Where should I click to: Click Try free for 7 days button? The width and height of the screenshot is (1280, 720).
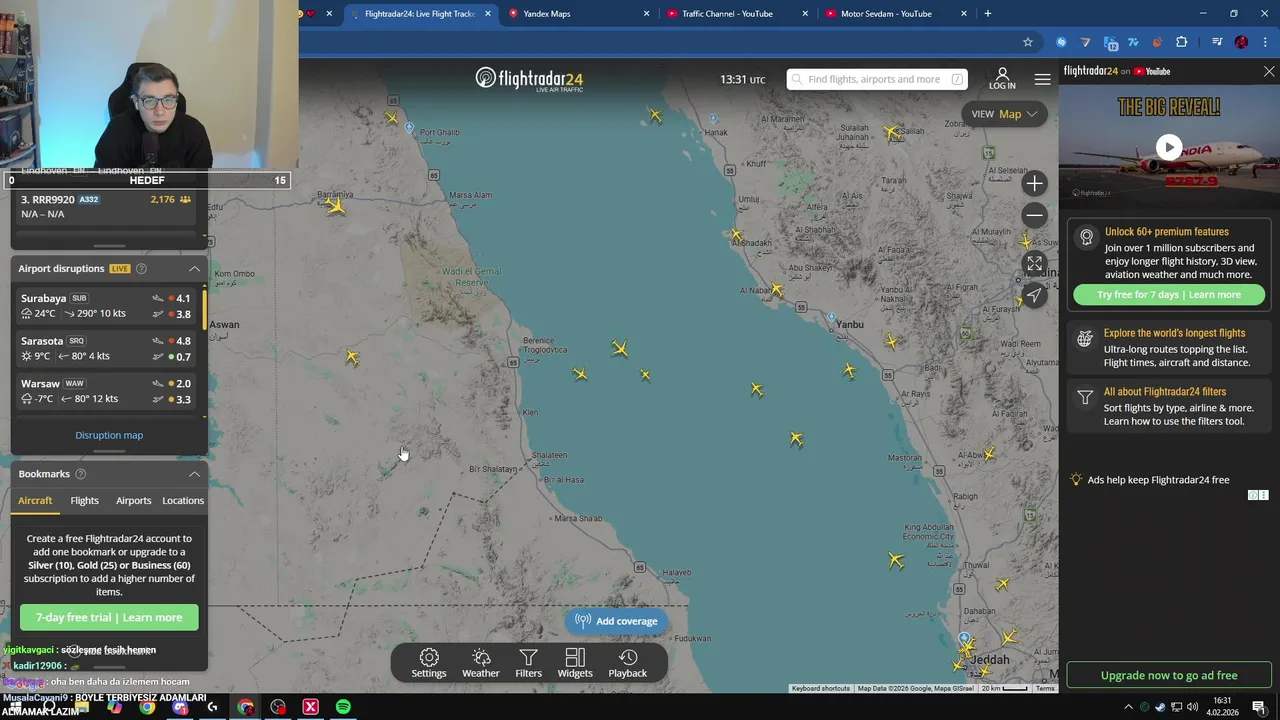click(1169, 295)
